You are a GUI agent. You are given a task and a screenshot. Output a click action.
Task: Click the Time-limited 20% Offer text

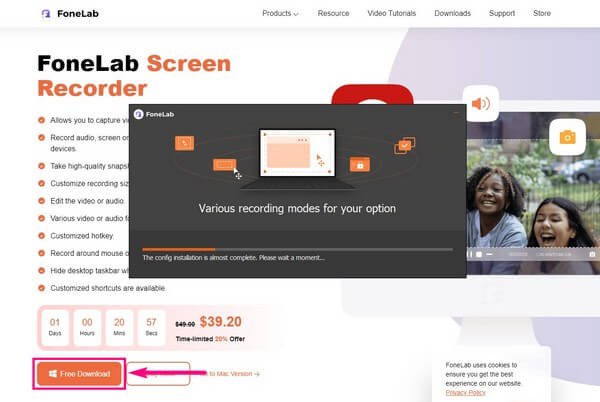point(210,339)
